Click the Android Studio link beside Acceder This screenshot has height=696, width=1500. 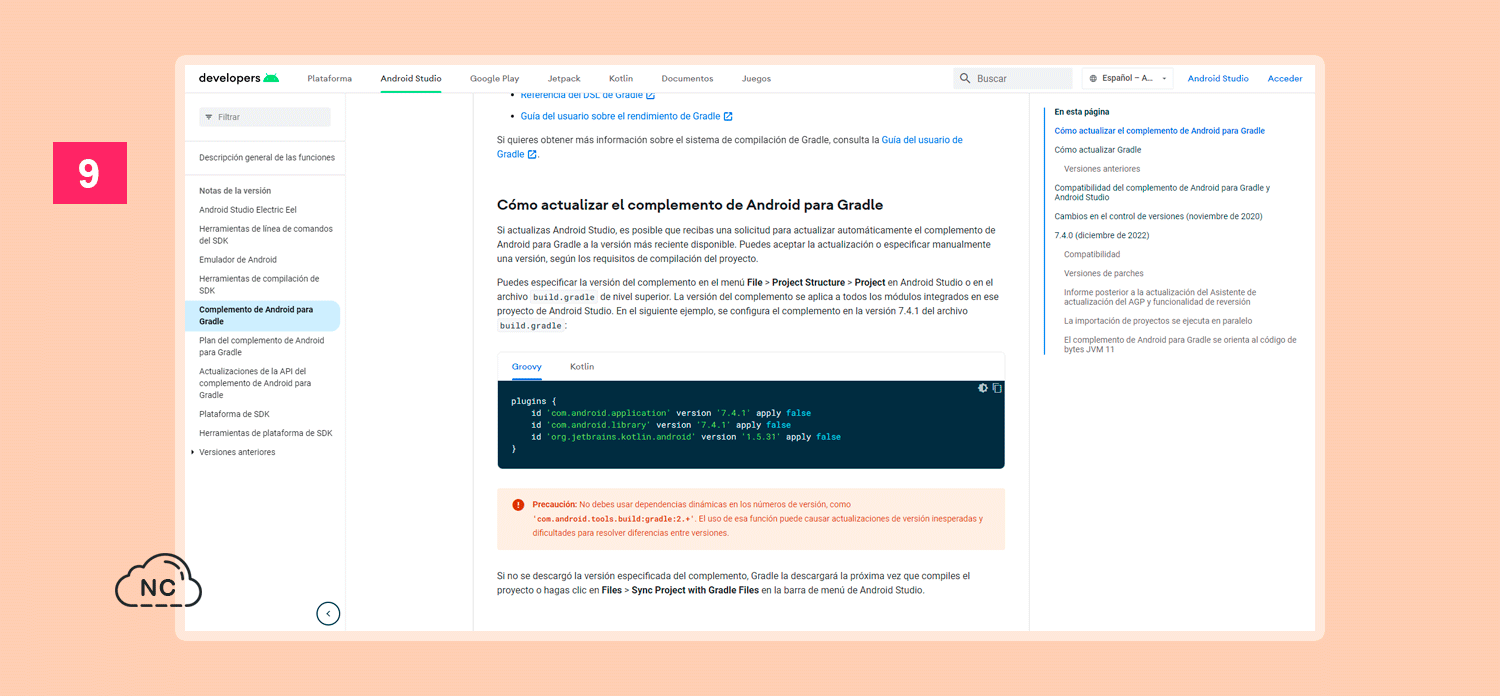click(x=1218, y=78)
